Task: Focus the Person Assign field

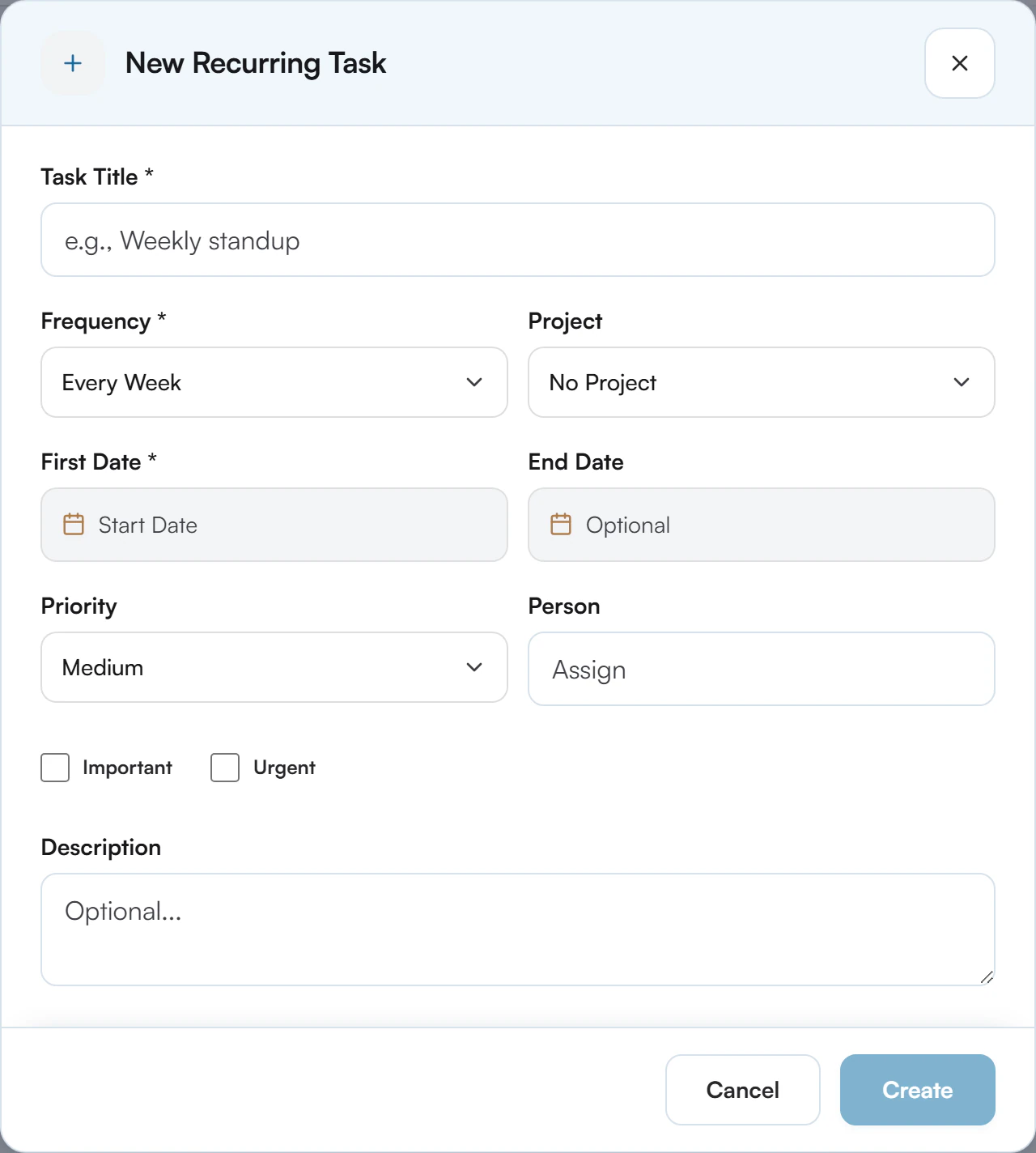Action: 762,669
